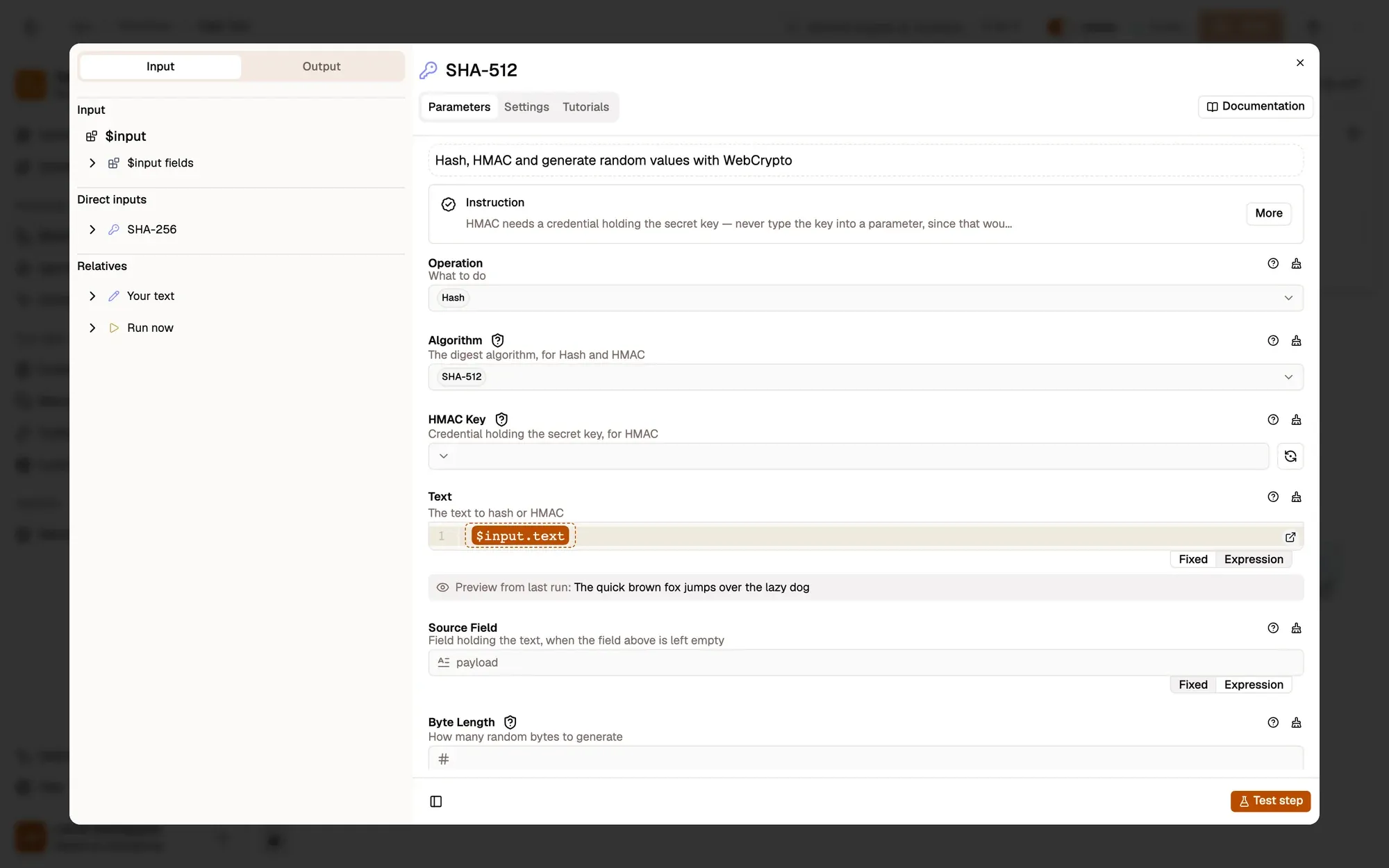1389x868 pixels.
Task: Click the Byte Length number input
Action: pos(865,758)
